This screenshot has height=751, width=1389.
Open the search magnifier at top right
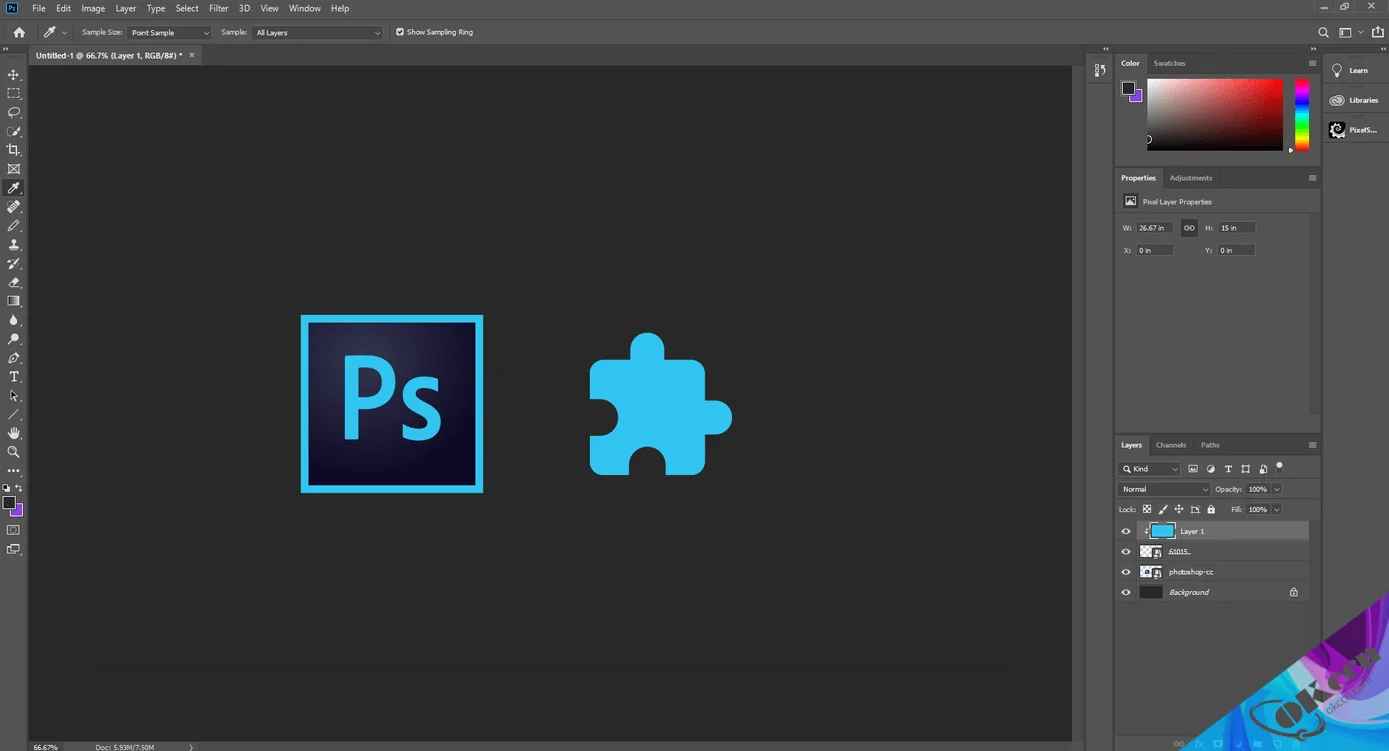click(x=1323, y=32)
